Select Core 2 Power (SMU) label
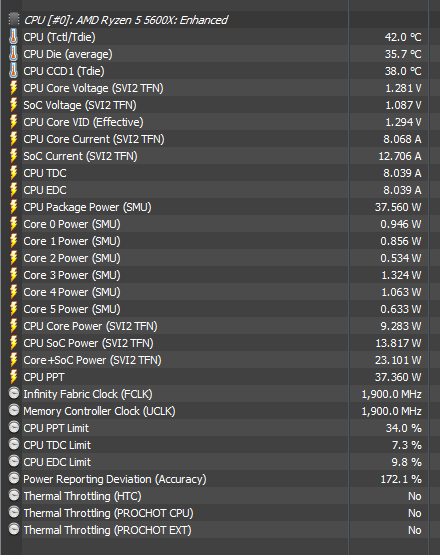 (x=72, y=258)
